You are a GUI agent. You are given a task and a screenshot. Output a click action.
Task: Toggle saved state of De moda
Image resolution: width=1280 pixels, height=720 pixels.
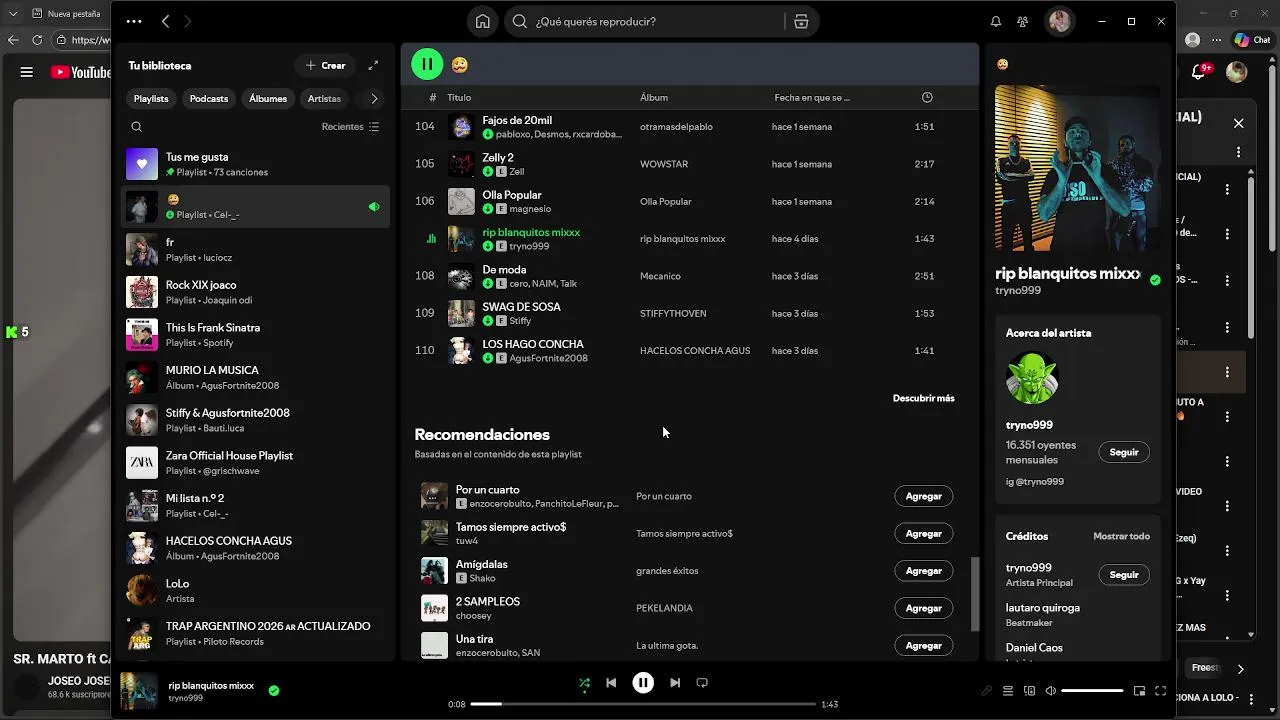pyautogui.click(x=488, y=283)
